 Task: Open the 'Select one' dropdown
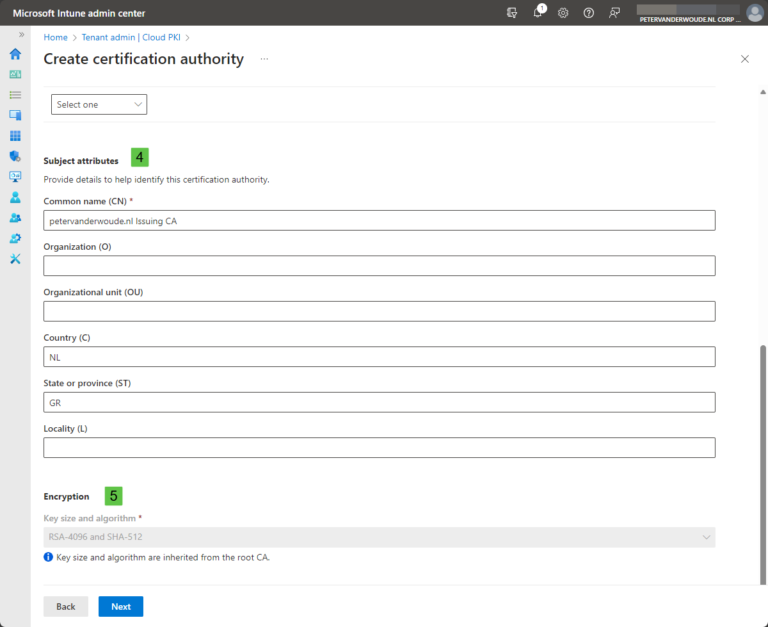coord(99,105)
